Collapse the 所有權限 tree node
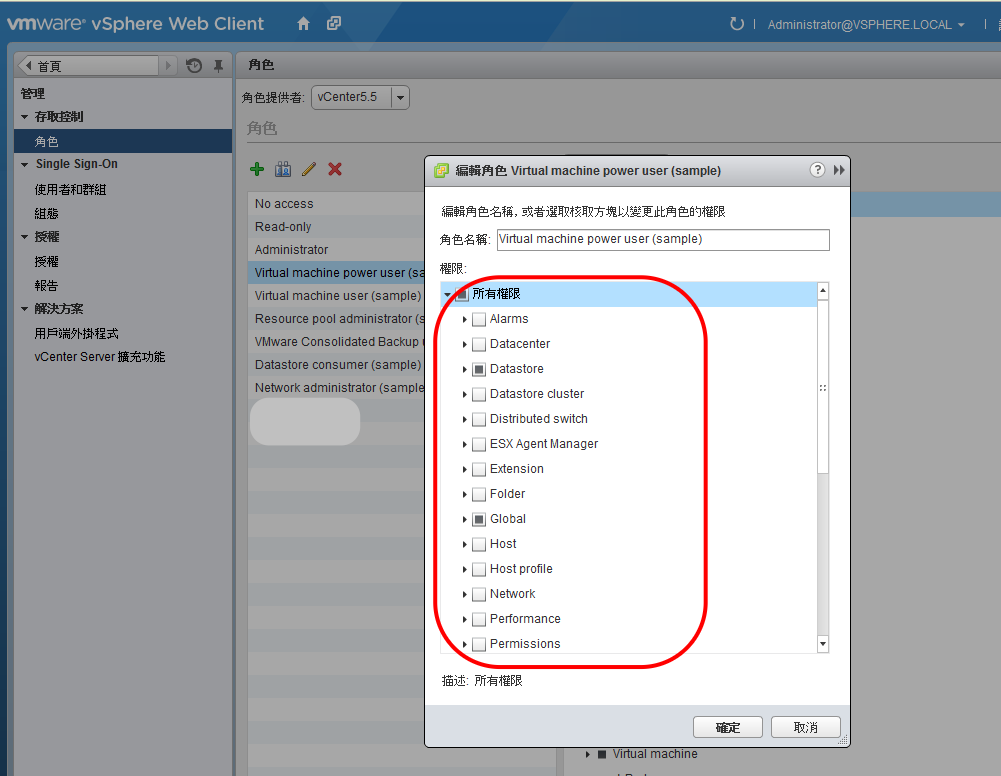1001x776 pixels. tap(448, 294)
